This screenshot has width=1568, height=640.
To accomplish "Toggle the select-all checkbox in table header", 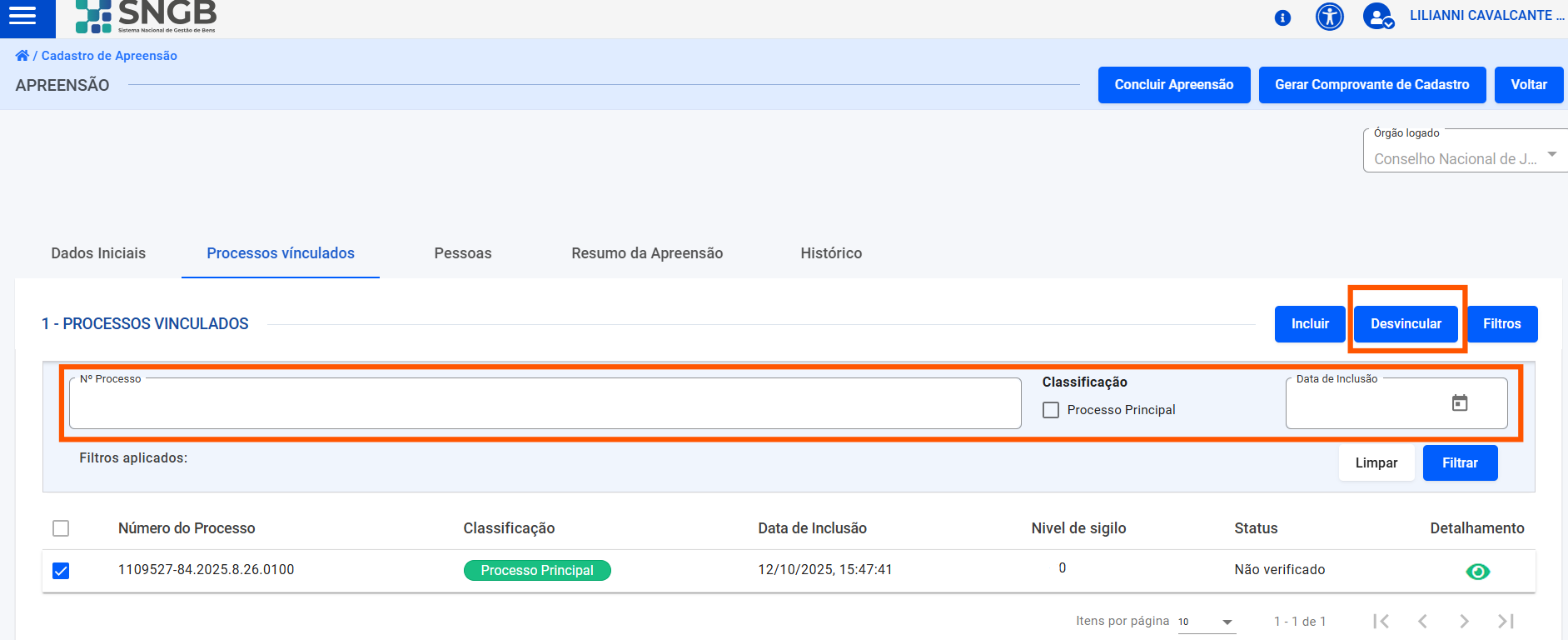I will point(61,528).
